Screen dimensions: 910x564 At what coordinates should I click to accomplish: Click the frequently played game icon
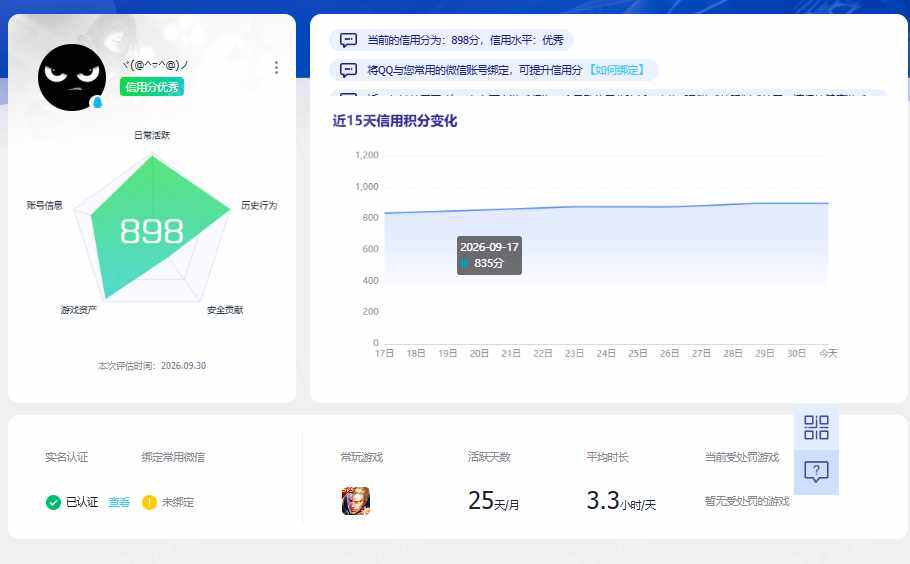(x=356, y=501)
